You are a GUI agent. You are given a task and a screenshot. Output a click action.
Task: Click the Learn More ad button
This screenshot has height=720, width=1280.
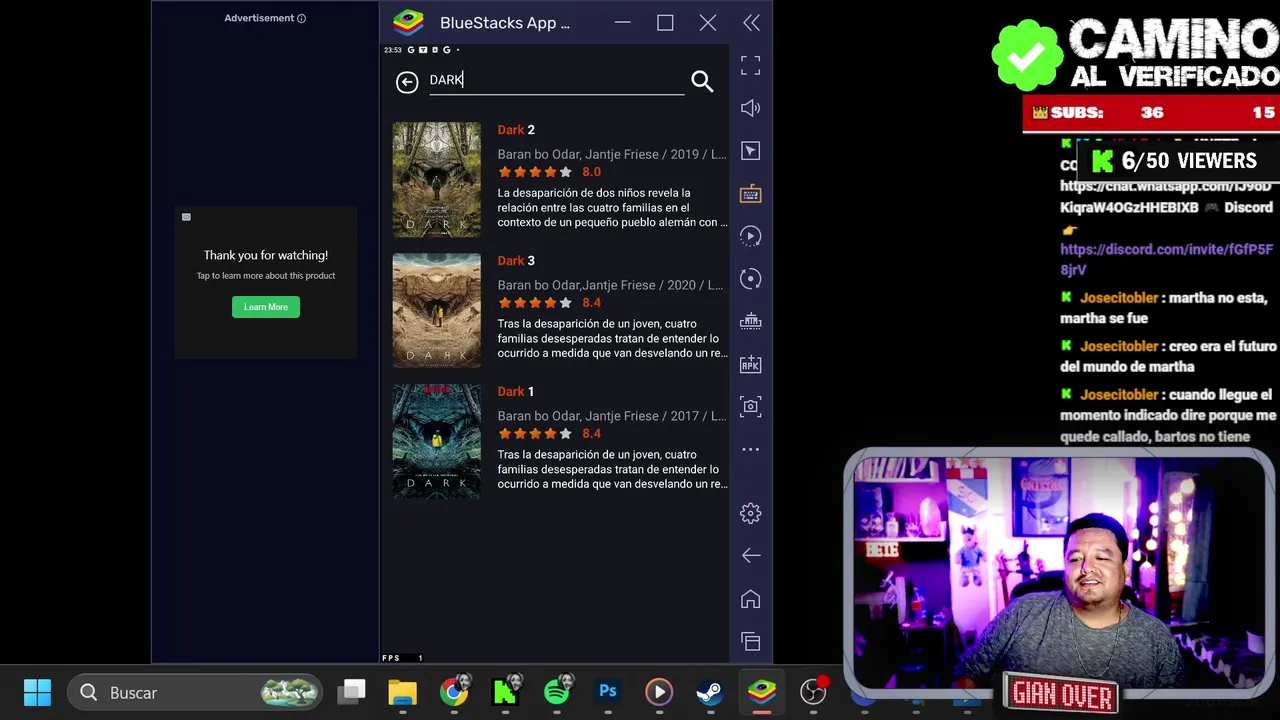tap(266, 307)
